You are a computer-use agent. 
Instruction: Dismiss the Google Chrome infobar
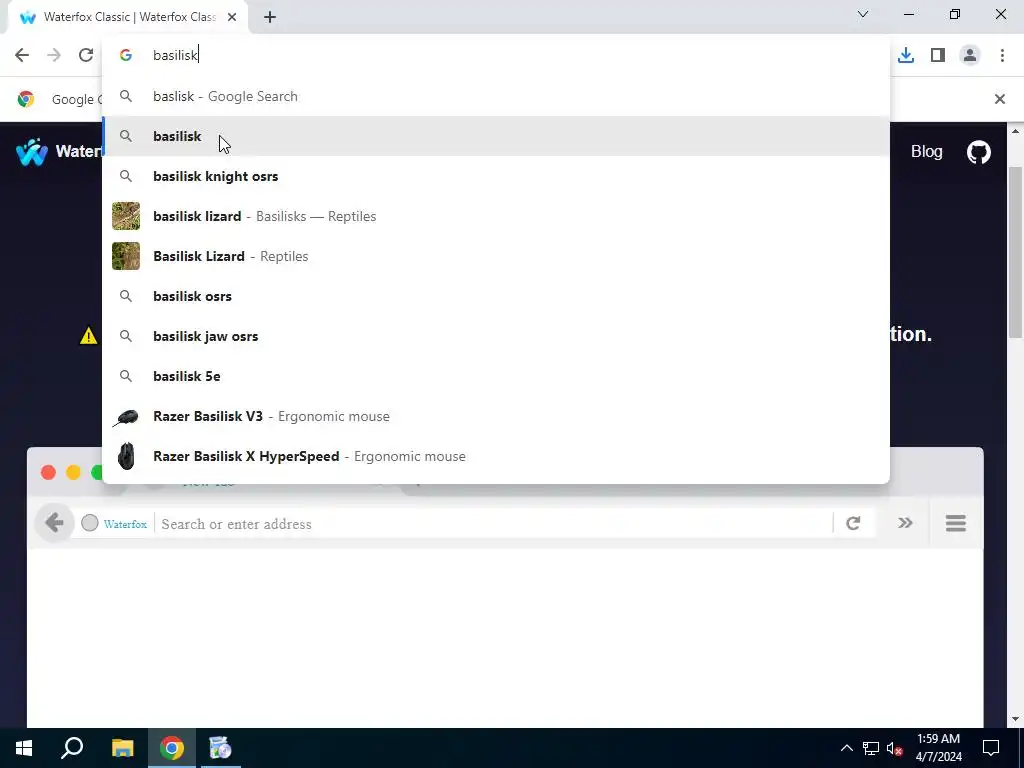pyautogui.click(x=999, y=99)
